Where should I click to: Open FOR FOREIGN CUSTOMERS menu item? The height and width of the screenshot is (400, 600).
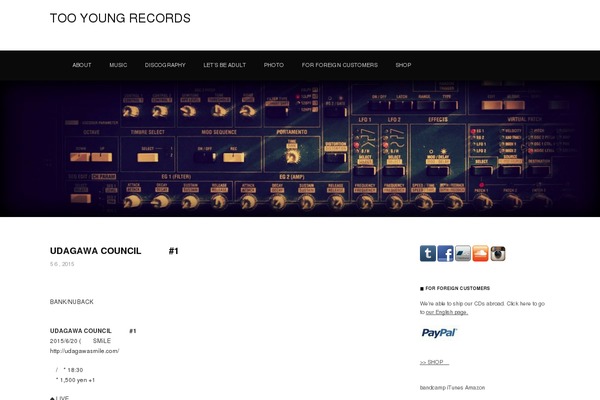[x=339, y=65]
